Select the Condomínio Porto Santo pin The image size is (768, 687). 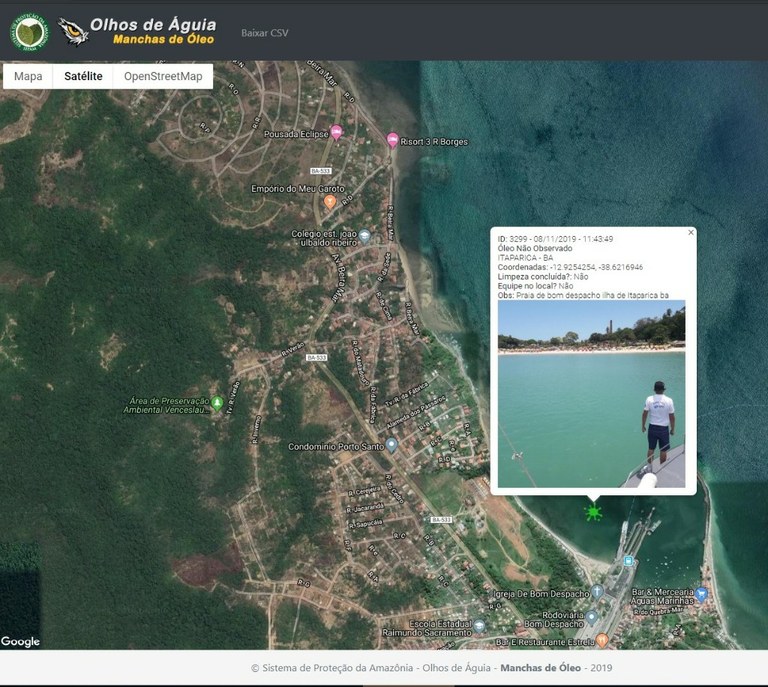click(391, 446)
